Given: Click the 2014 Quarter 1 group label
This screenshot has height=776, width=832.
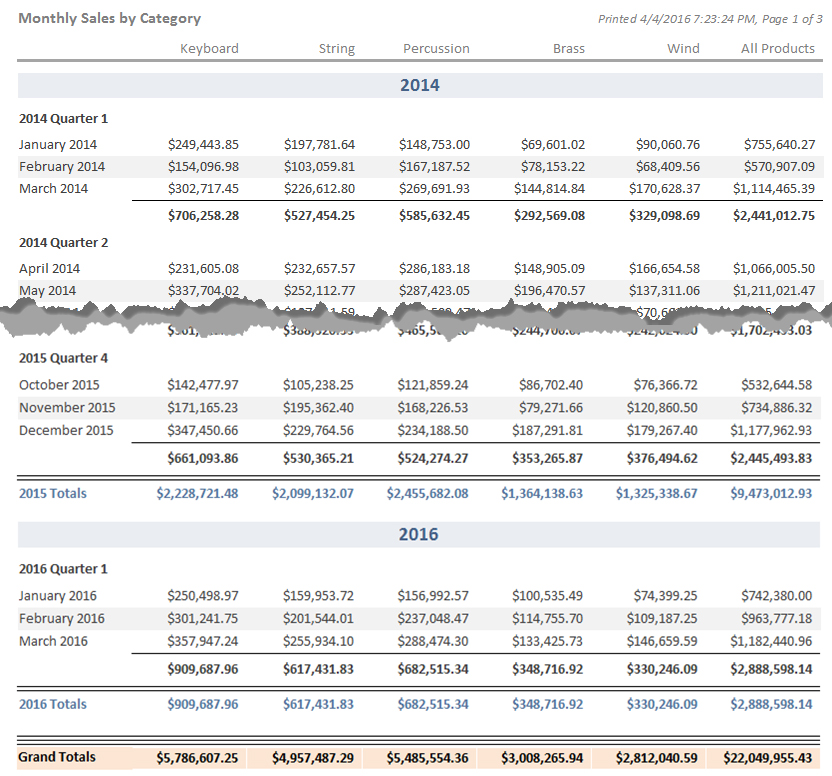Looking at the screenshot, I should click(x=63, y=118).
